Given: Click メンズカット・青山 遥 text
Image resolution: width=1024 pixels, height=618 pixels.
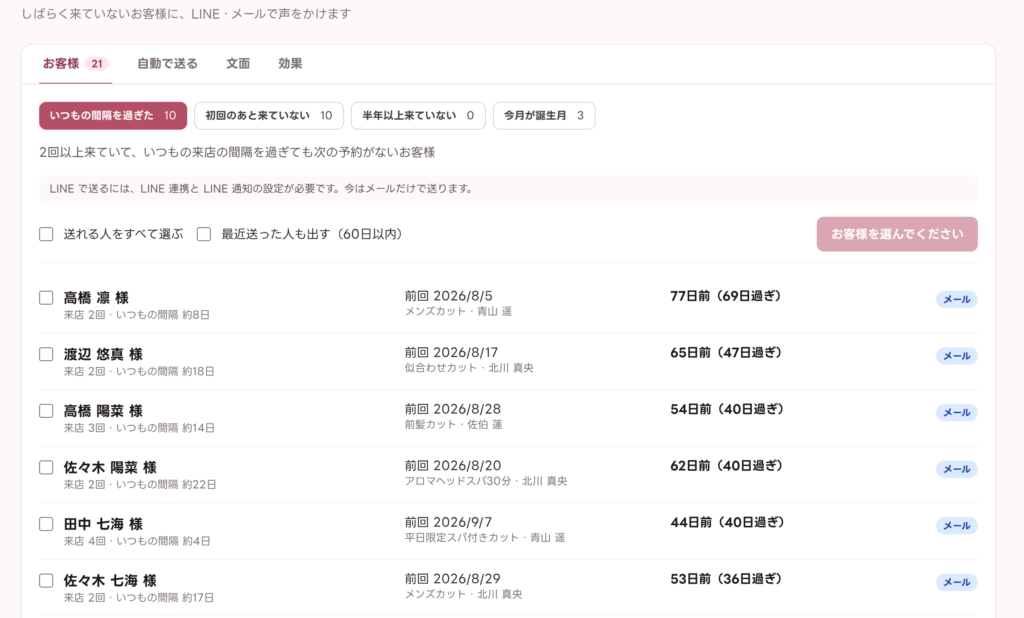Looking at the screenshot, I should click(x=458, y=312).
